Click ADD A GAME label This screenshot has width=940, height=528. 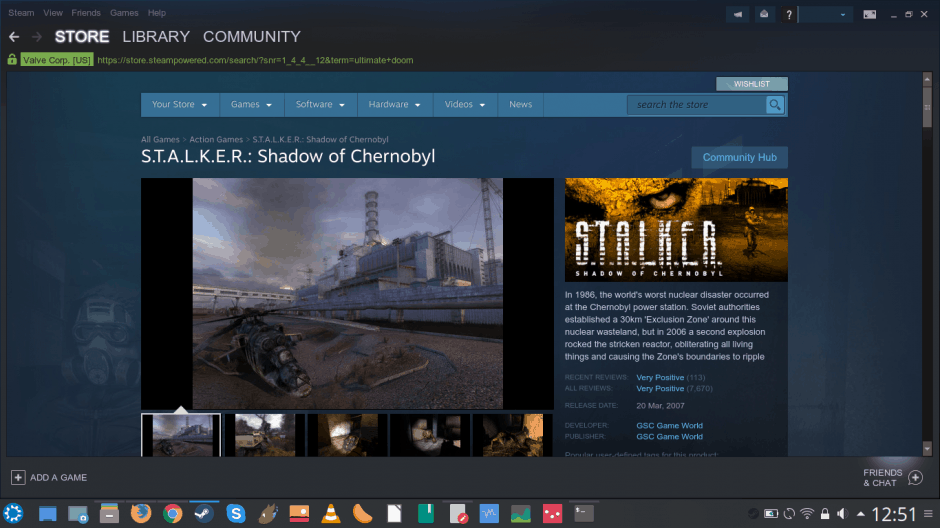point(58,478)
